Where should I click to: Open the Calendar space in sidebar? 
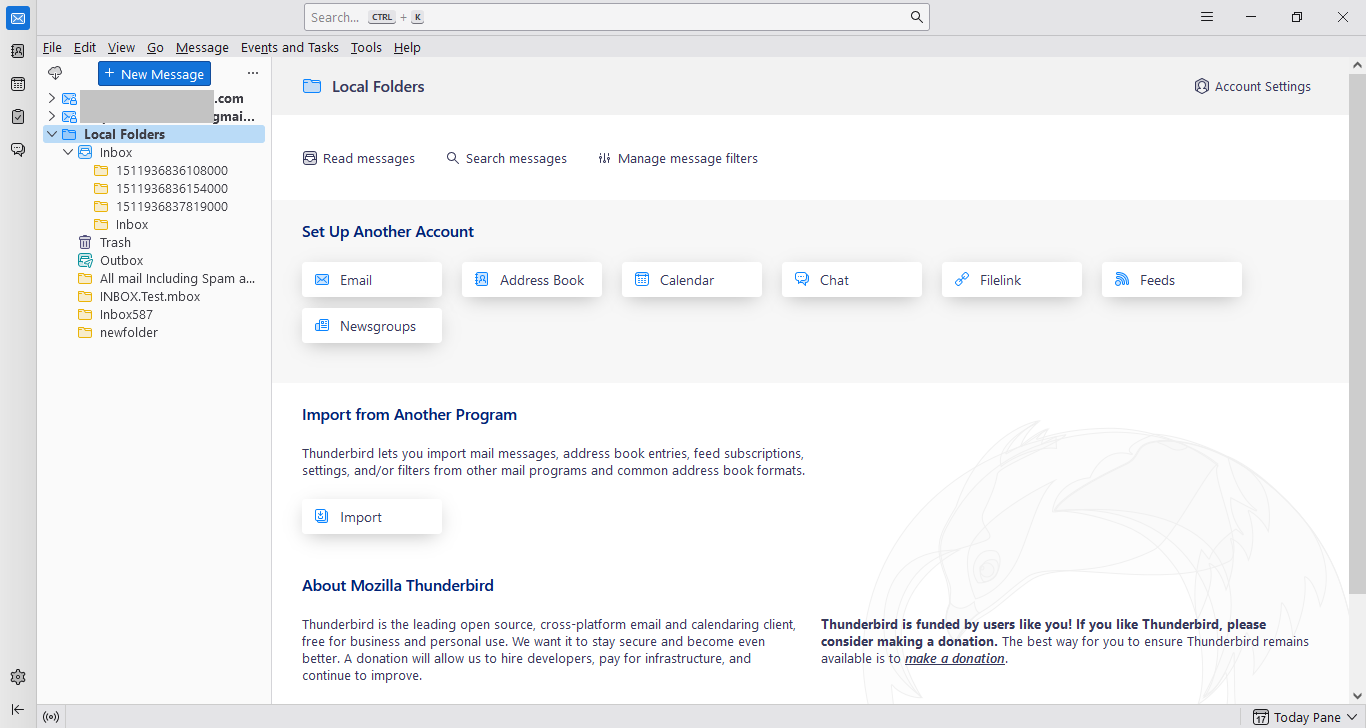pos(18,84)
